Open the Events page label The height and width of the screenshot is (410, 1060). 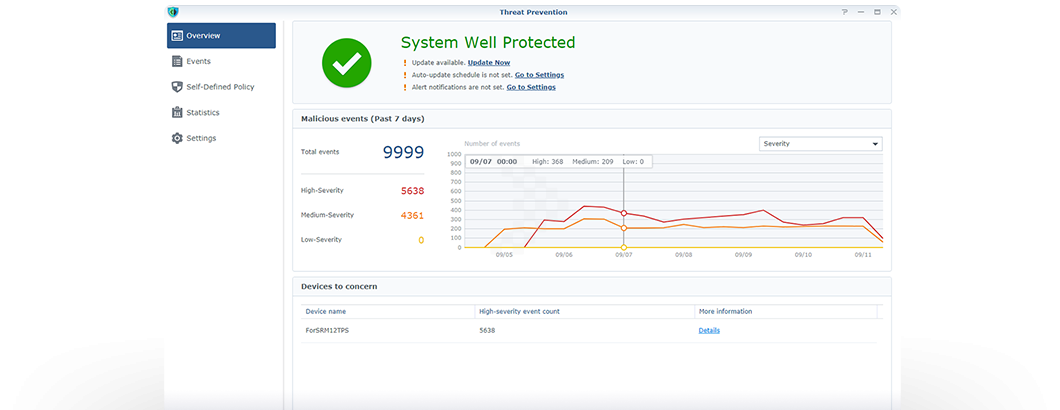pos(198,62)
